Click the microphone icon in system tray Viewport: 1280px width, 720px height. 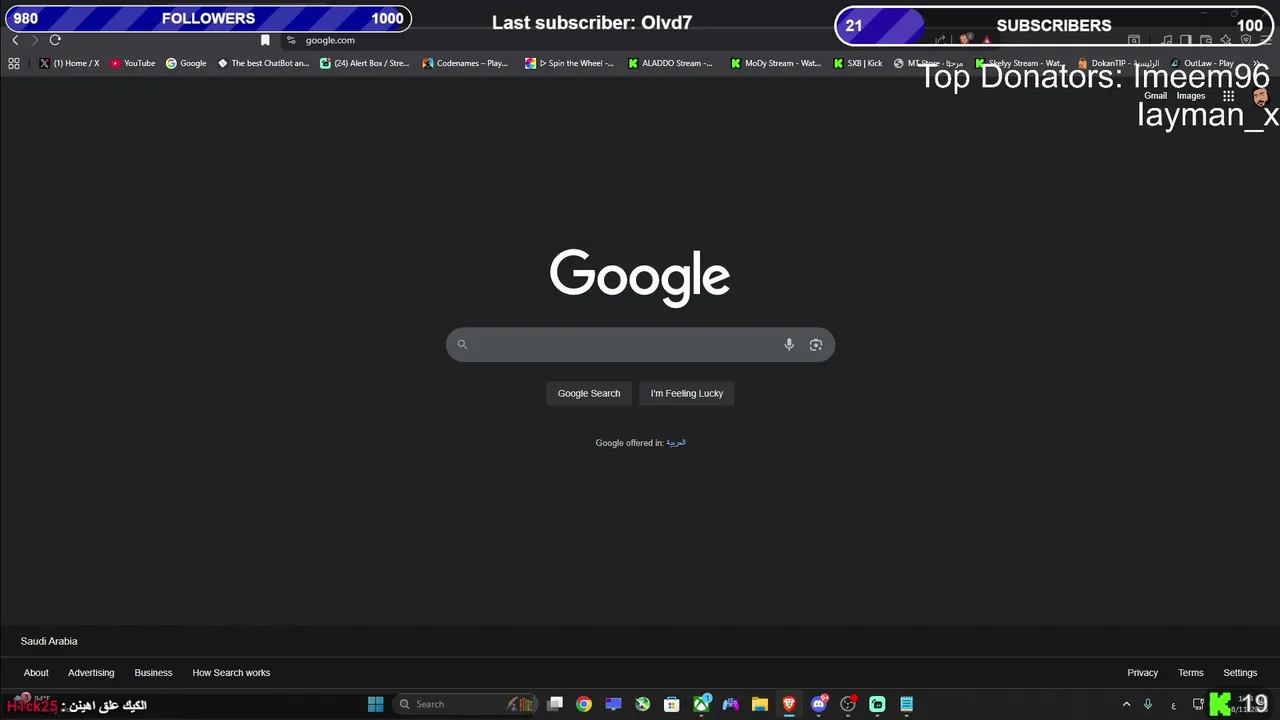1148,704
